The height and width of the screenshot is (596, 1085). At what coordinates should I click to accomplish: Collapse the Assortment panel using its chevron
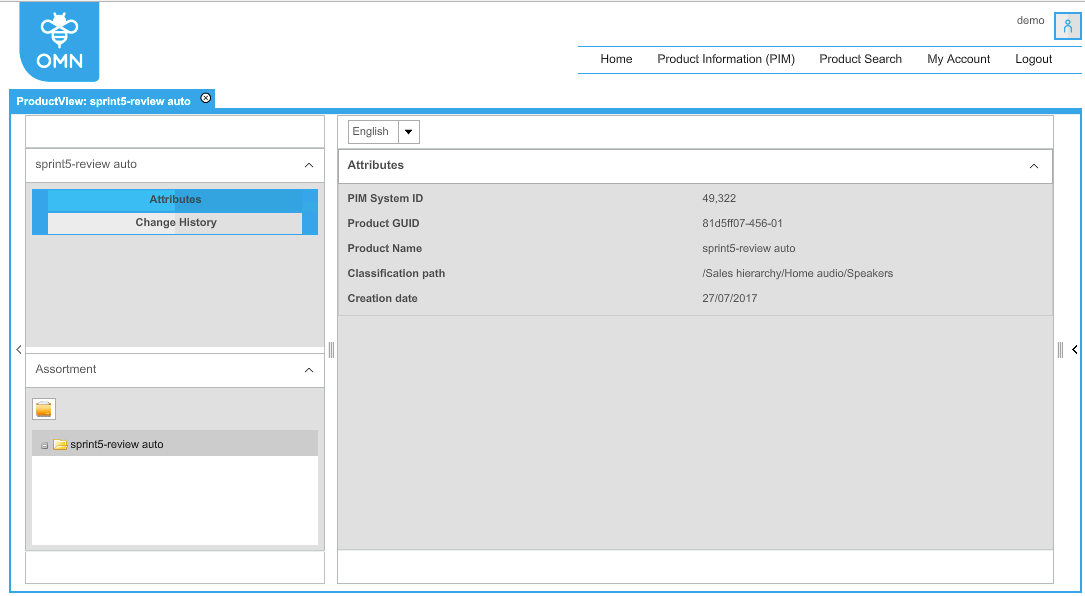point(309,370)
